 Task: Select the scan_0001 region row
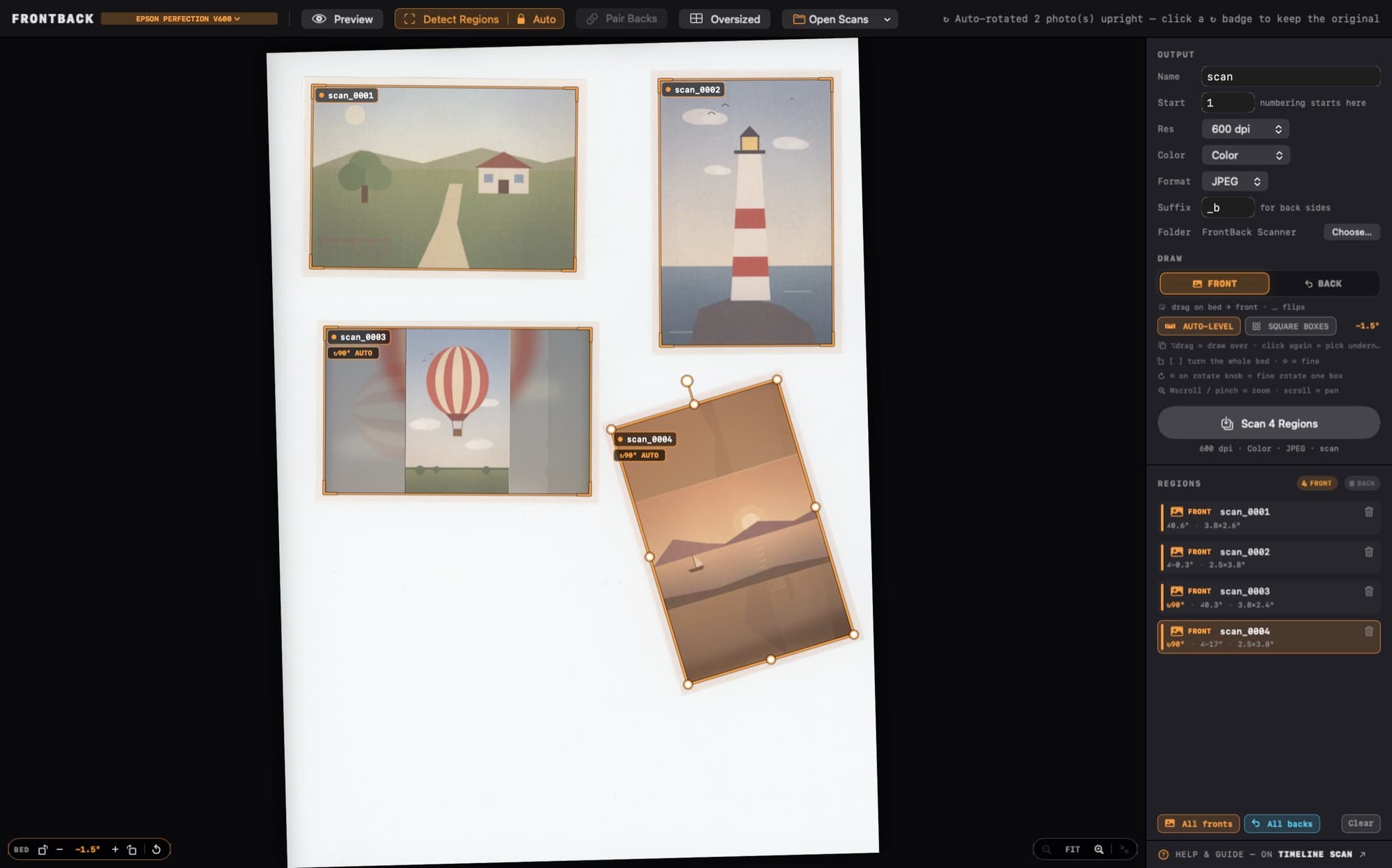(1269, 518)
